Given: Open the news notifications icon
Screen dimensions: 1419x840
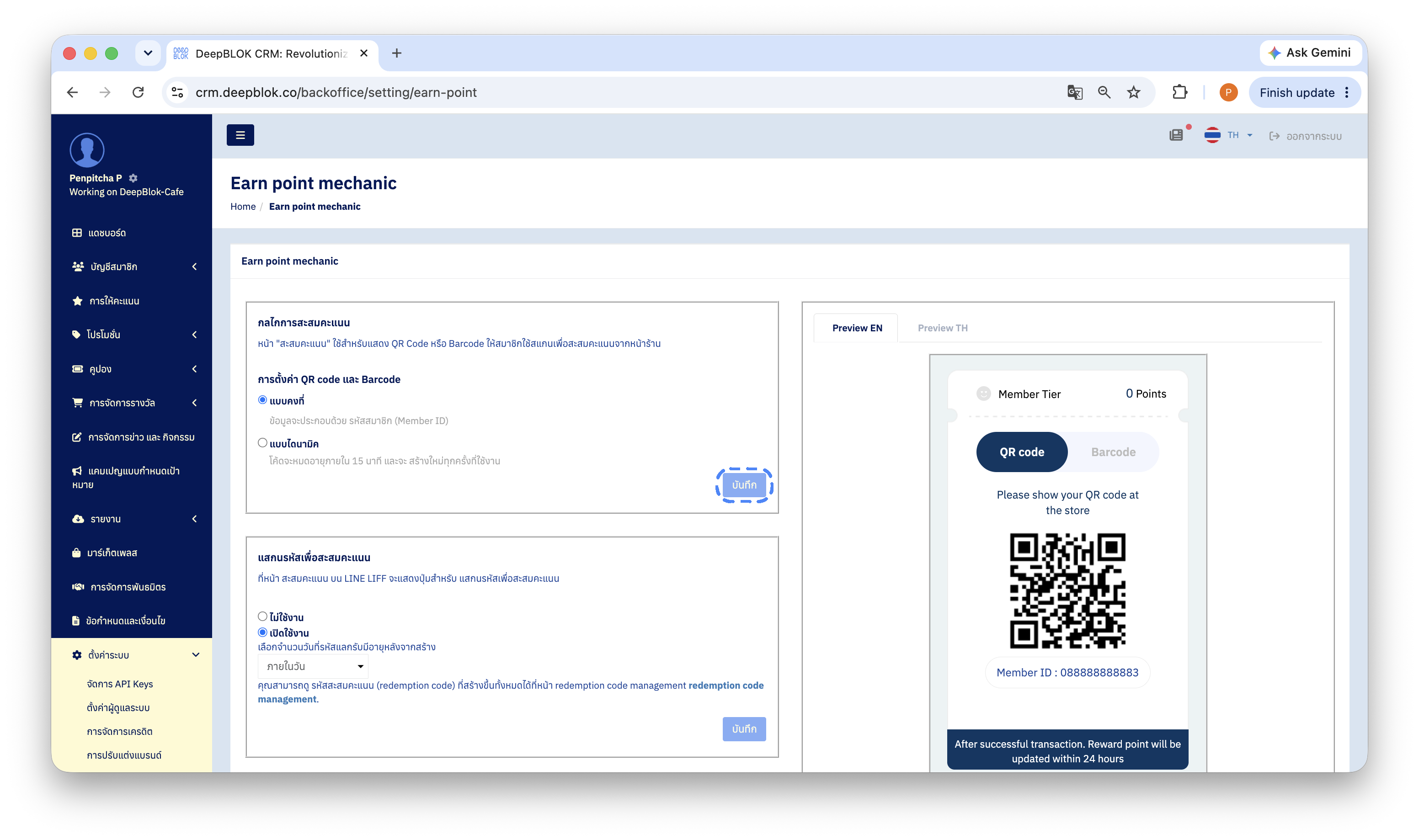Looking at the screenshot, I should pyautogui.click(x=1176, y=135).
